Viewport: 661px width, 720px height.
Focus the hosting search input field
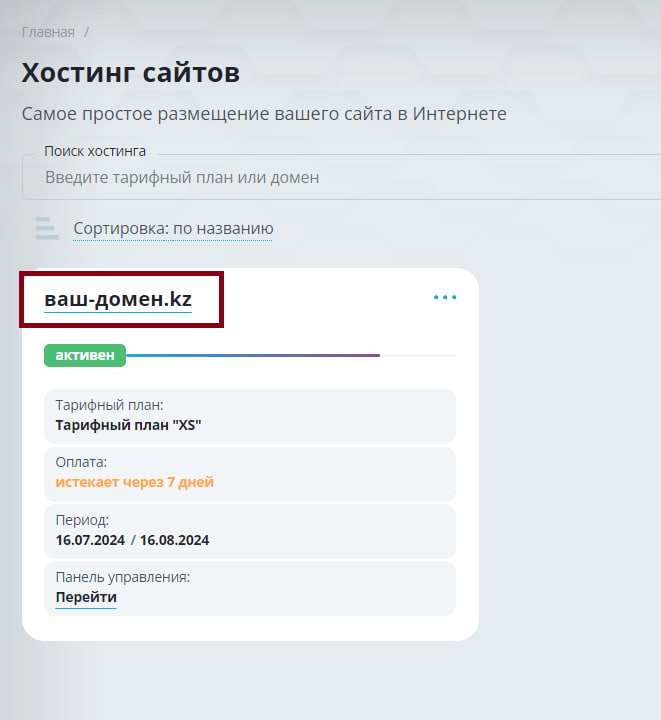pos(342,177)
